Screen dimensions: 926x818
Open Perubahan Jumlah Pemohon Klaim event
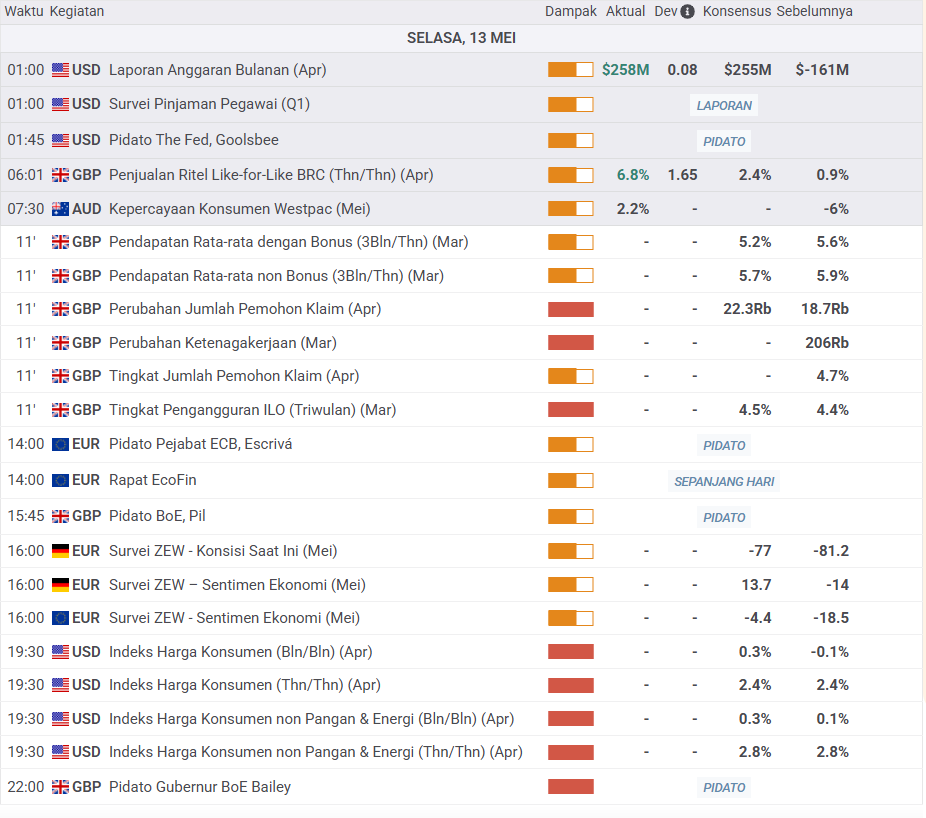click(244, 309)
